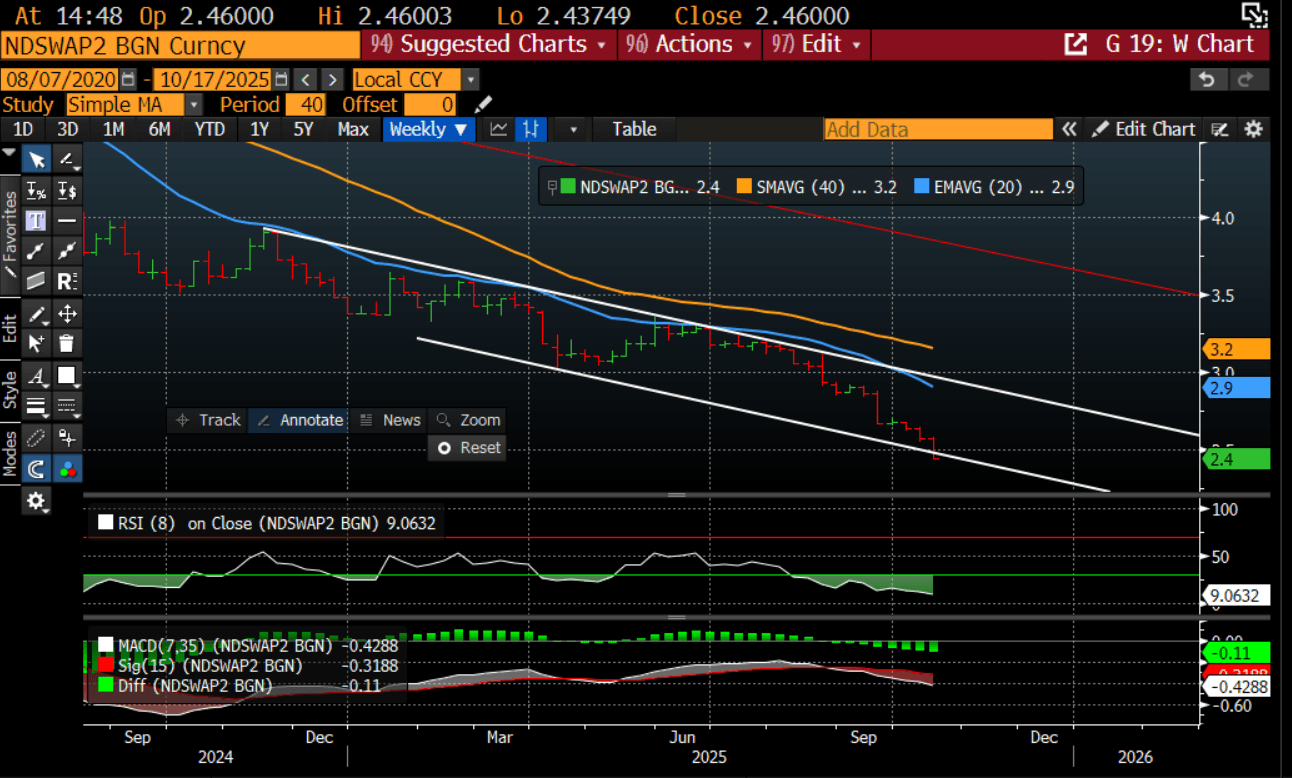
Task: Click the pop-out chart window icon
Action: coord(1076,44)
